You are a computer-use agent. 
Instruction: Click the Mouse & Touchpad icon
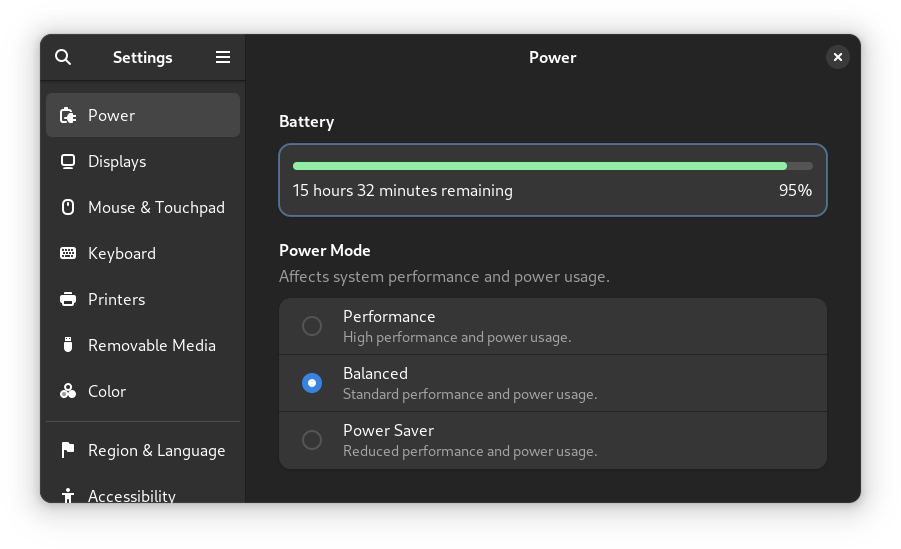tap(68, 208)
